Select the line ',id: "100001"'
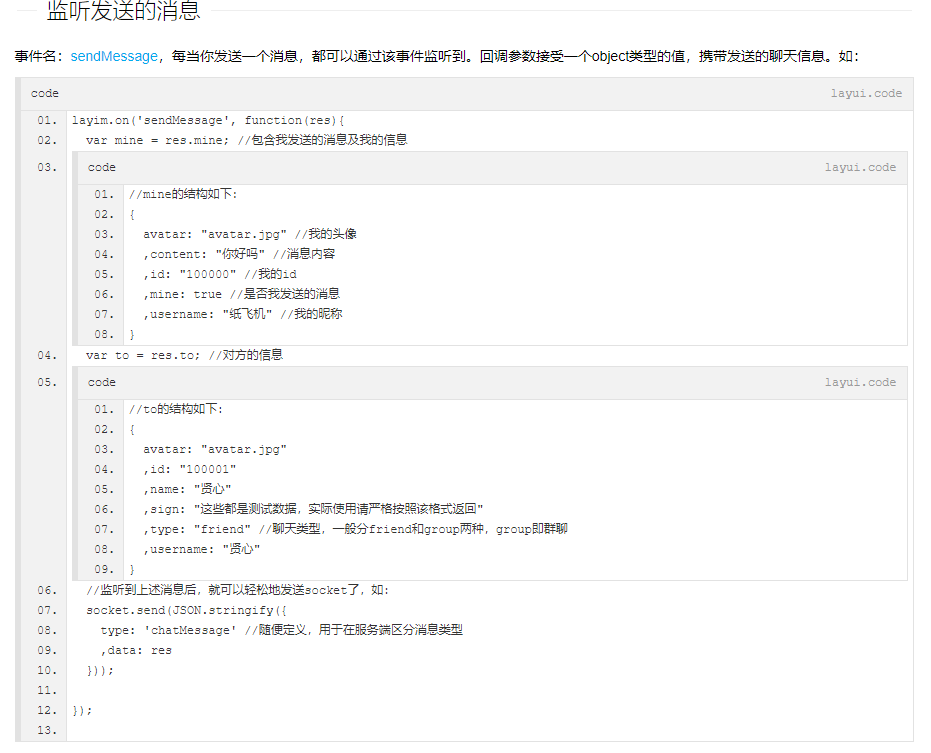This screenshot has width=931, height=753. [x=189, y=470]
